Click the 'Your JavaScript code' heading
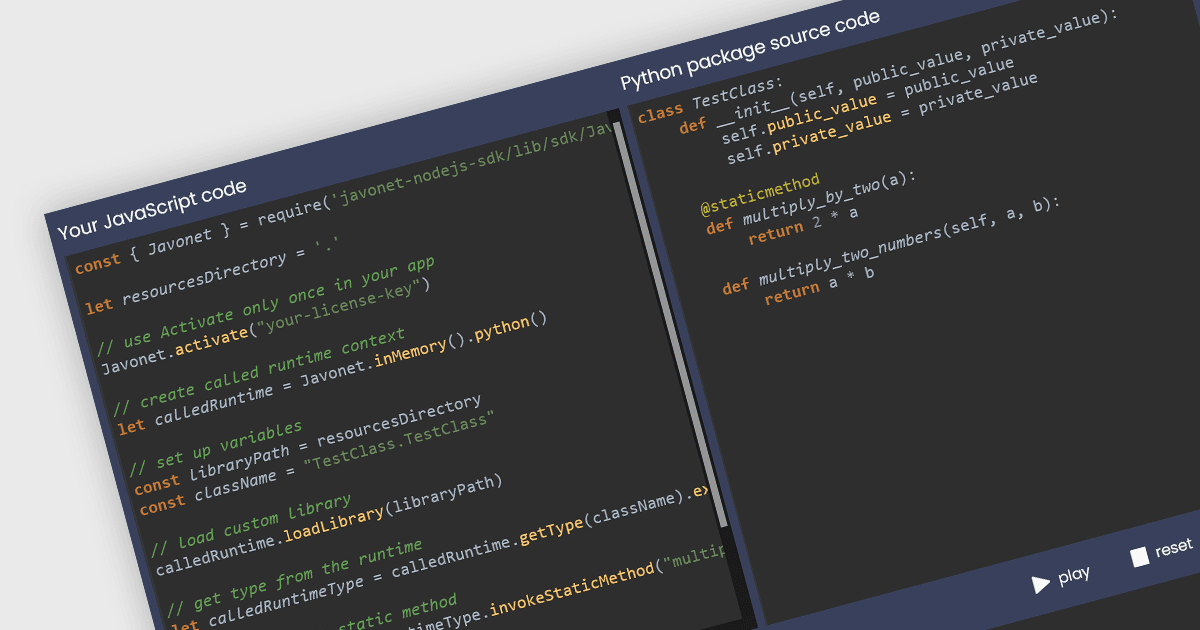Screen dimensions: 1200x630 (x=152, y=210)
